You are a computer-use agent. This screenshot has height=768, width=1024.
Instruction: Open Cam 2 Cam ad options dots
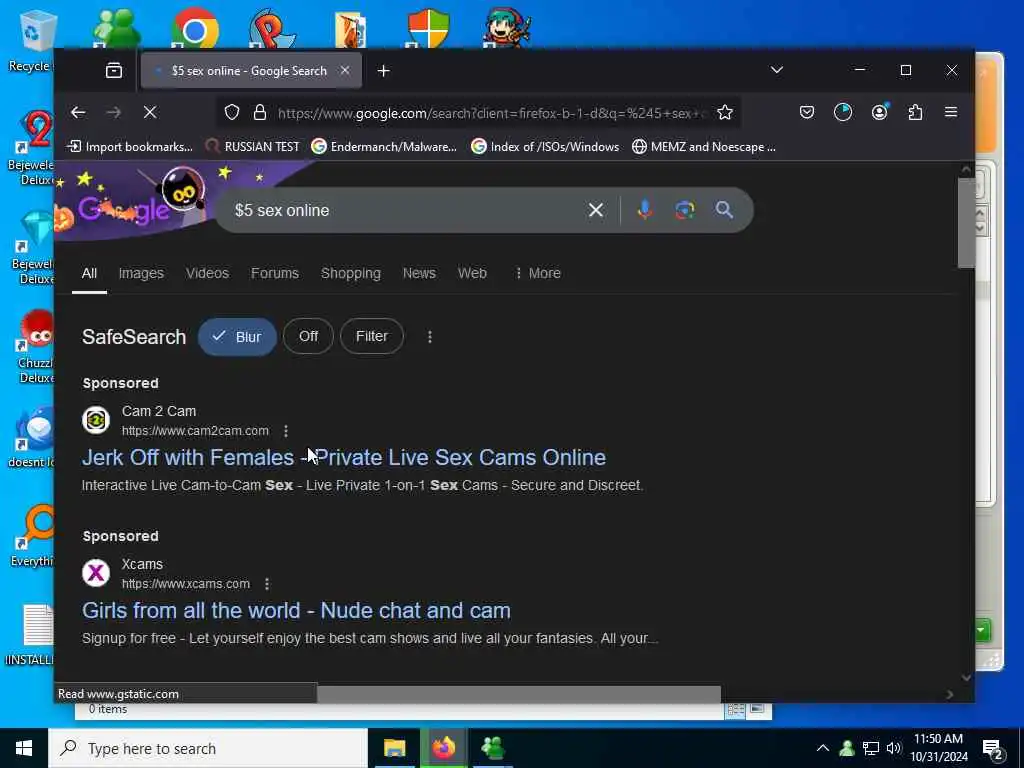tap(286, 431)
